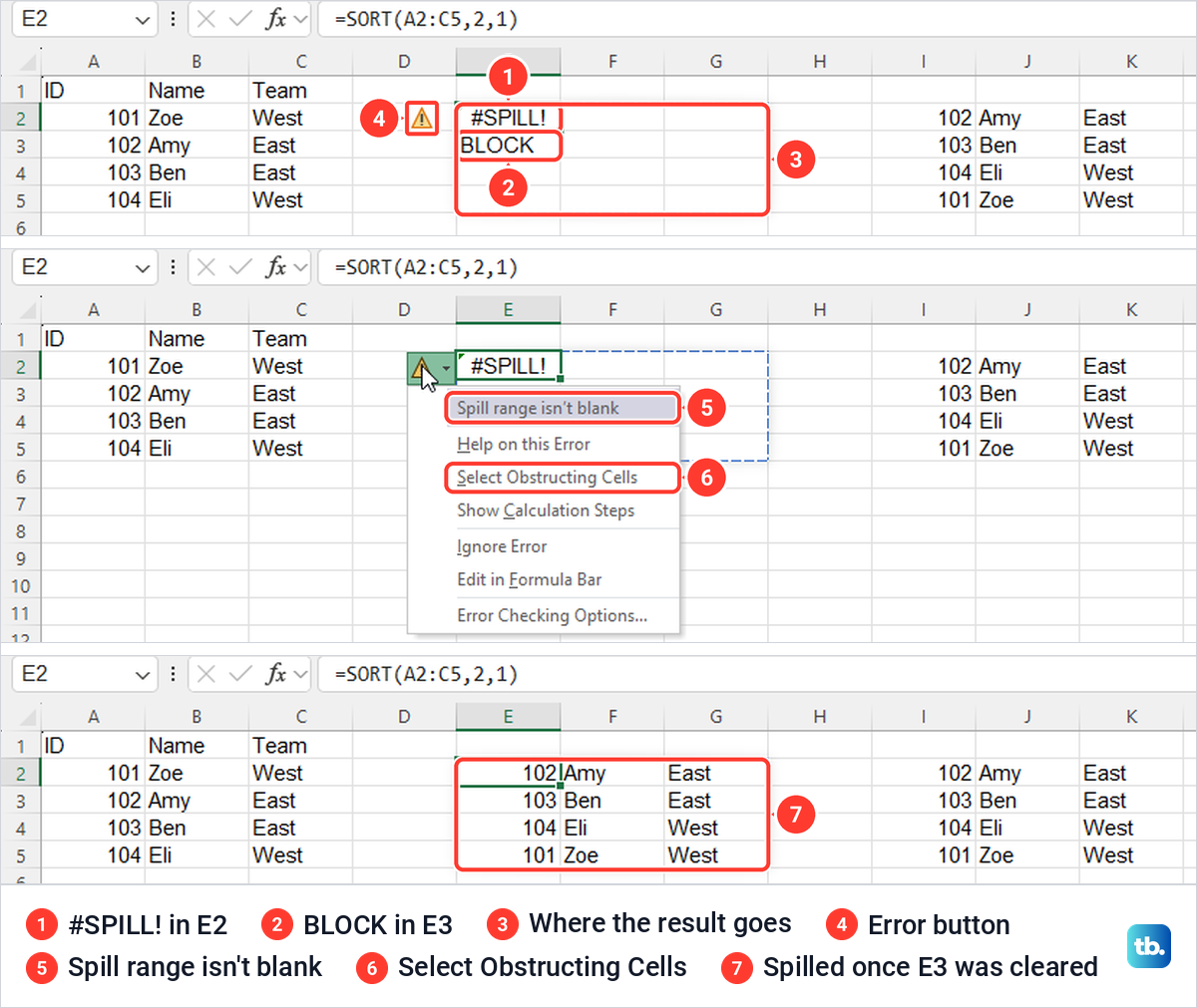Select row 2 header in top screenshot
This screenshot has height=1008, width=1197.
[x=21, y=119]
